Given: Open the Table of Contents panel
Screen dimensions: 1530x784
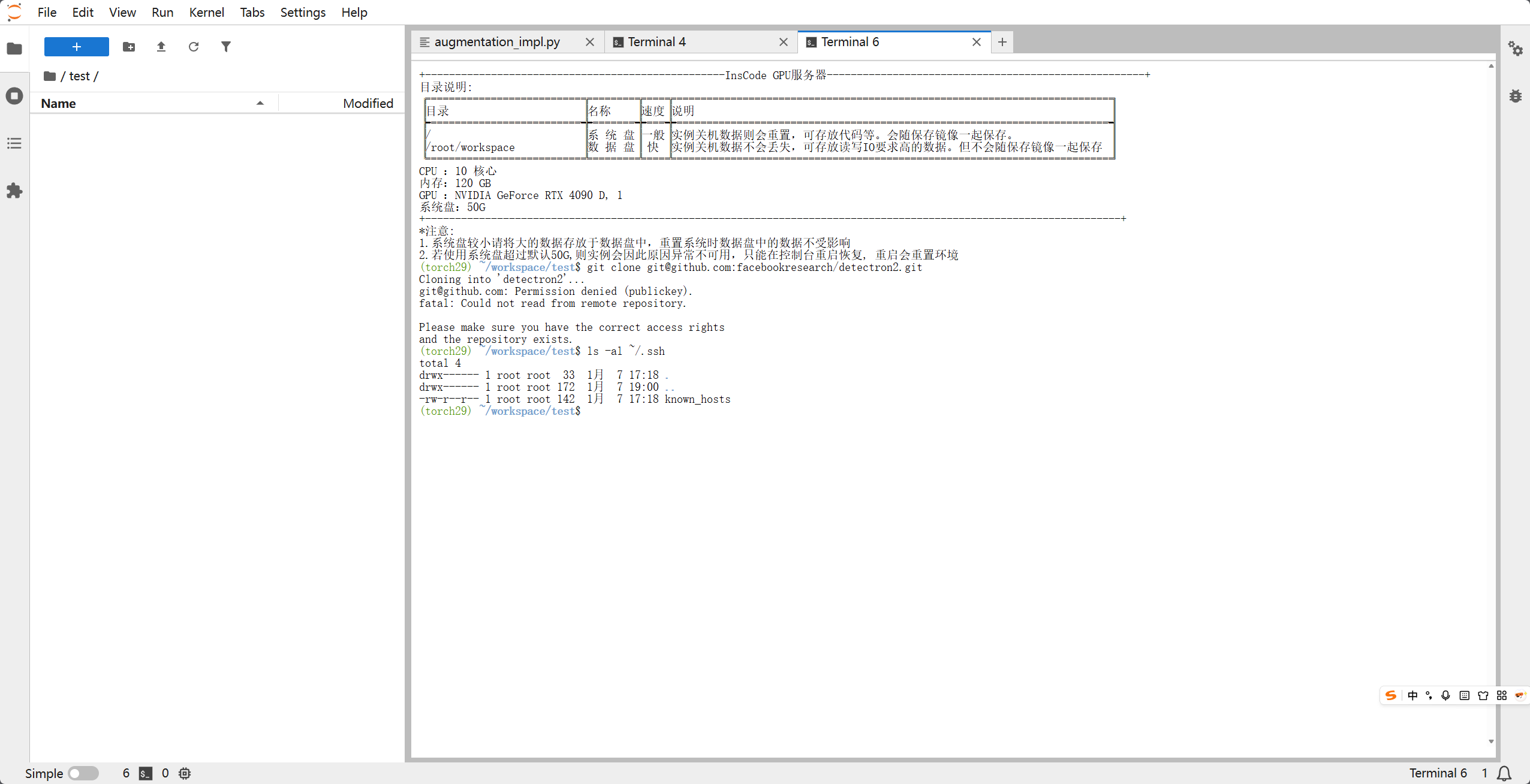Looking at the screenshot, I should coord(14,143).
